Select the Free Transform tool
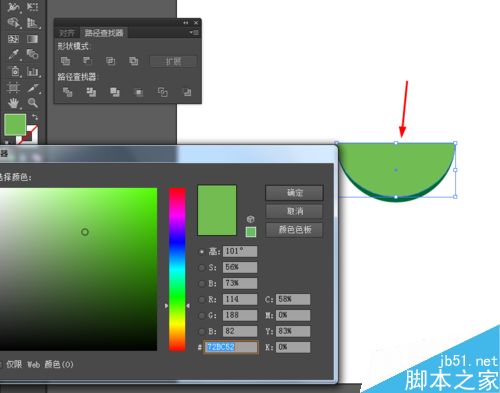Image resolution: width=500 pixels, height=393 pixels. click(32, 6)
